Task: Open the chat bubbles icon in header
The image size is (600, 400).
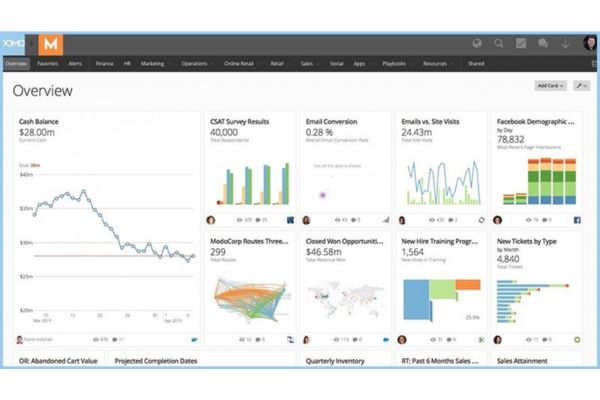Action: pyautogui.click(x=543, y=44)
